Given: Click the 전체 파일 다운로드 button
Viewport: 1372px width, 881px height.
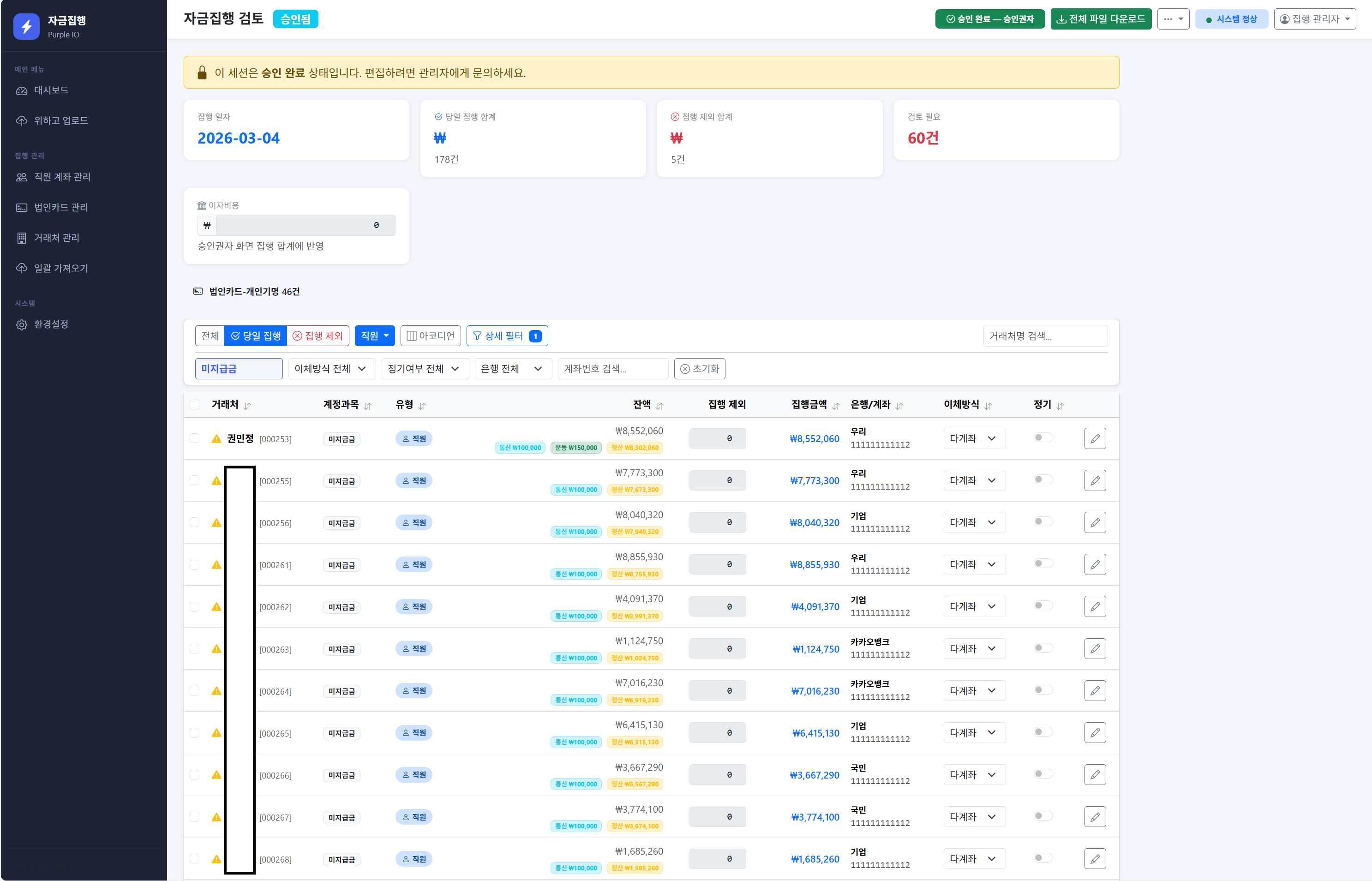Looking at the screenshot, I should [x=1100, y=19].
